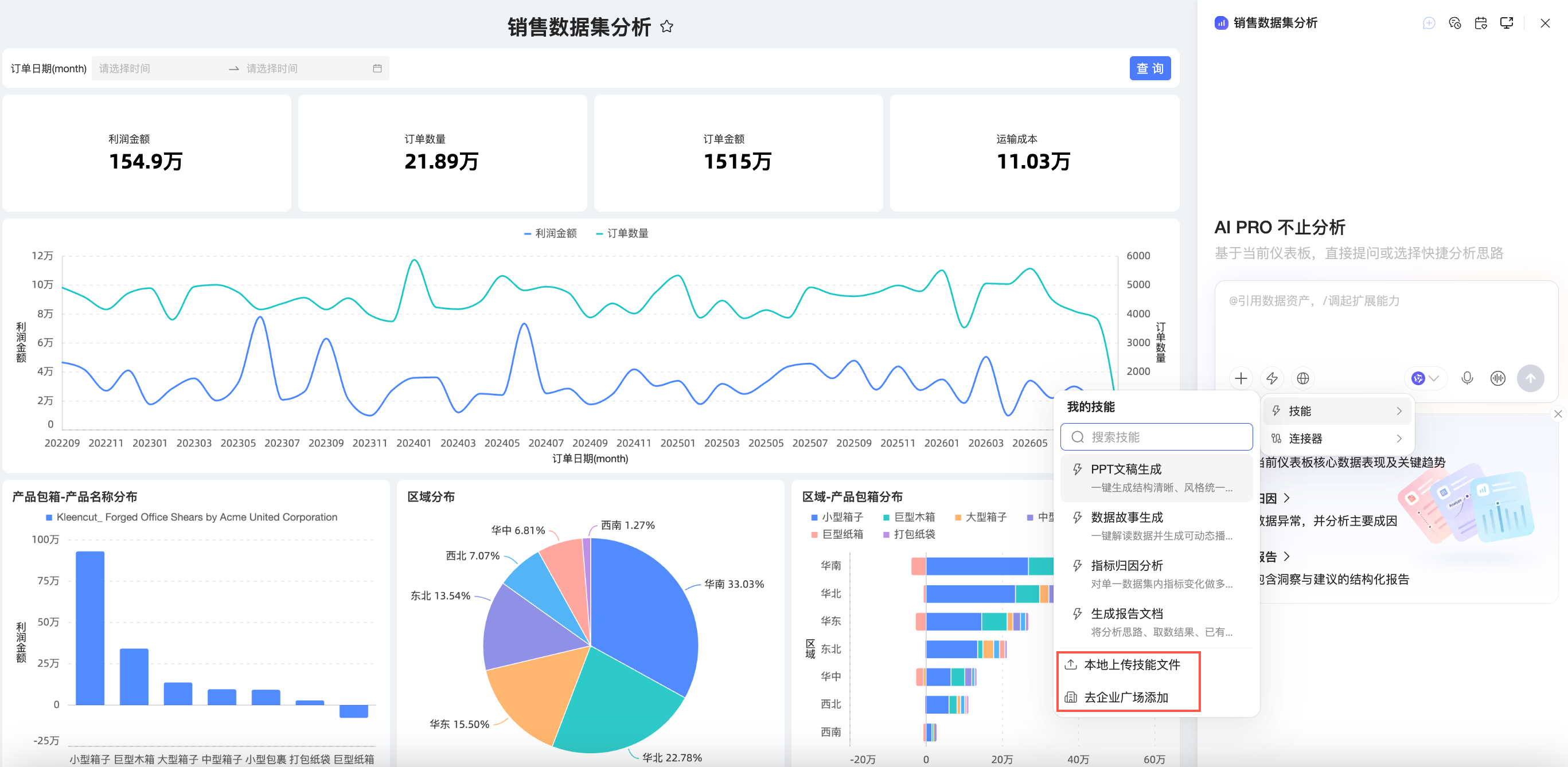Toggle Kleencut Forged Office Shears legend item
The image size is (1568, 767).
click(x=192, y=517)
